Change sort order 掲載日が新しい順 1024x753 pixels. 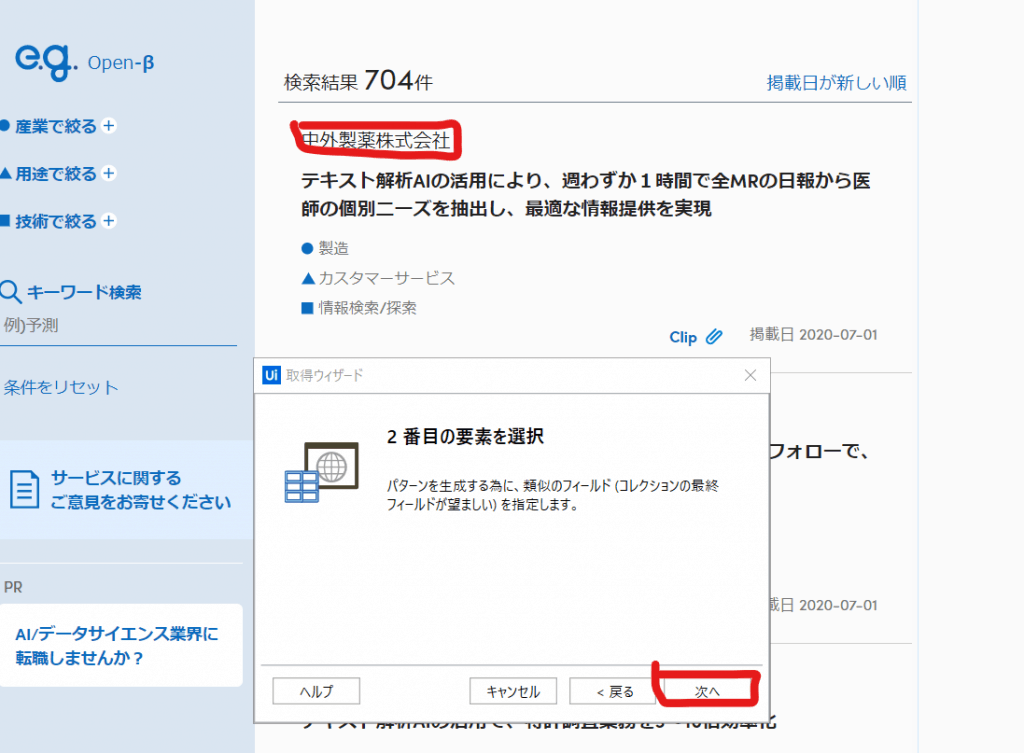pyautogui.click(x=836, y=83)
